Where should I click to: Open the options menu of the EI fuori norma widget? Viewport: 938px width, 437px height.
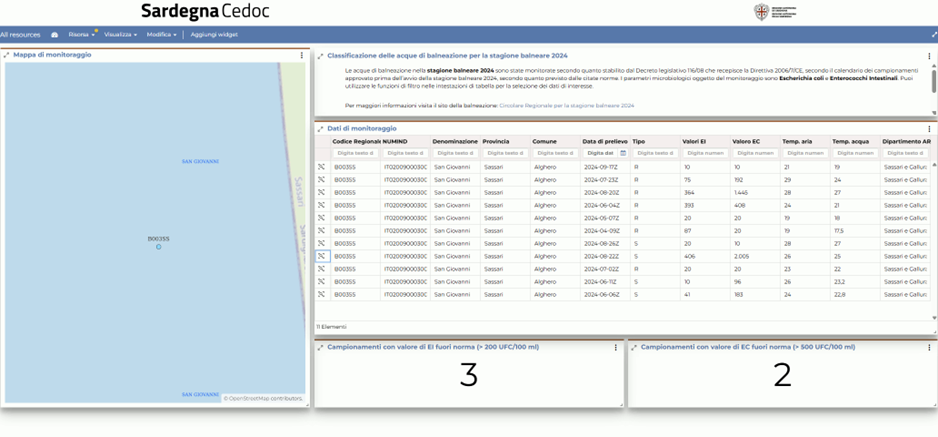[x=616, y=348]
